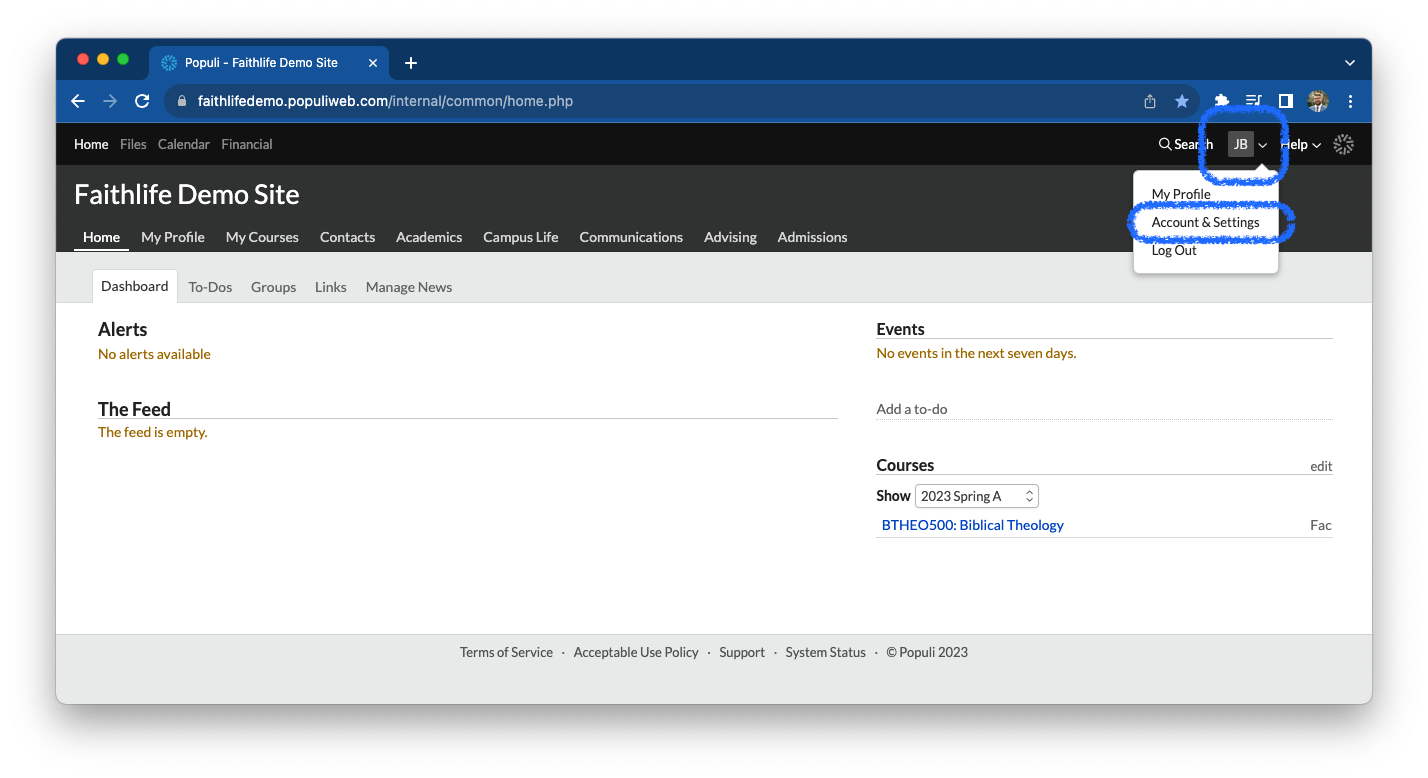The image size is (1428, 778).
Task: Click Home in the top black bar
Action: (x=91, y=144)
